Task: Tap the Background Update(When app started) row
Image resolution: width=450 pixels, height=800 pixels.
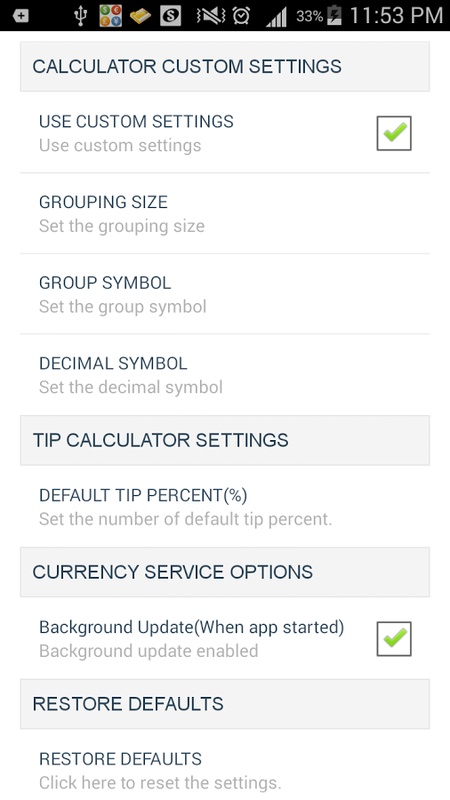Action: 225,638
